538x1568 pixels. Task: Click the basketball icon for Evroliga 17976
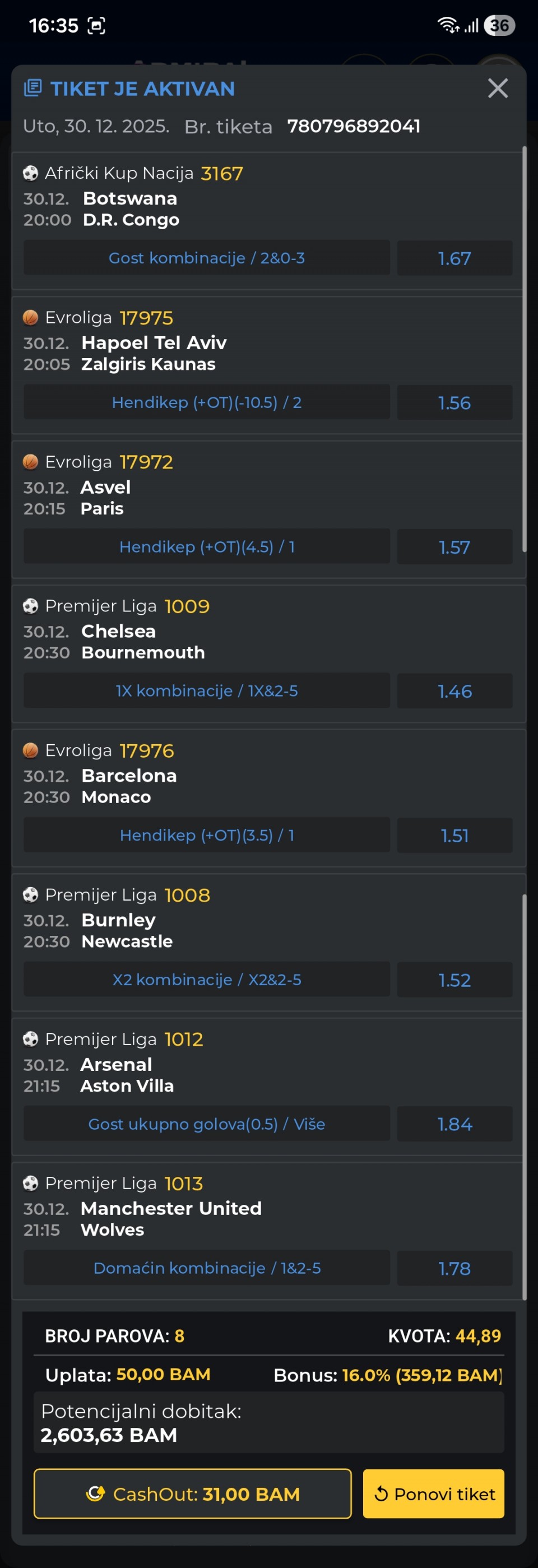[x=30, y=750]
